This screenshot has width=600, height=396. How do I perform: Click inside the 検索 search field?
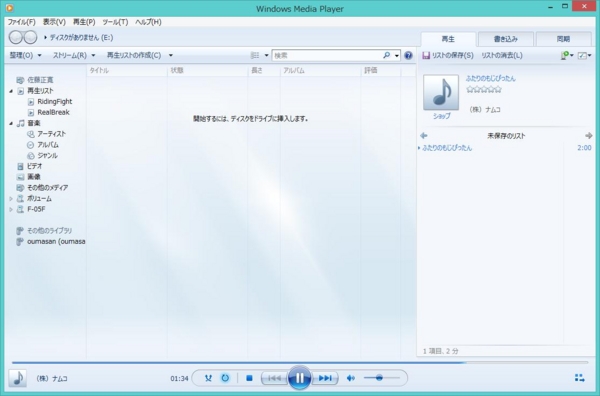(327, 55)
